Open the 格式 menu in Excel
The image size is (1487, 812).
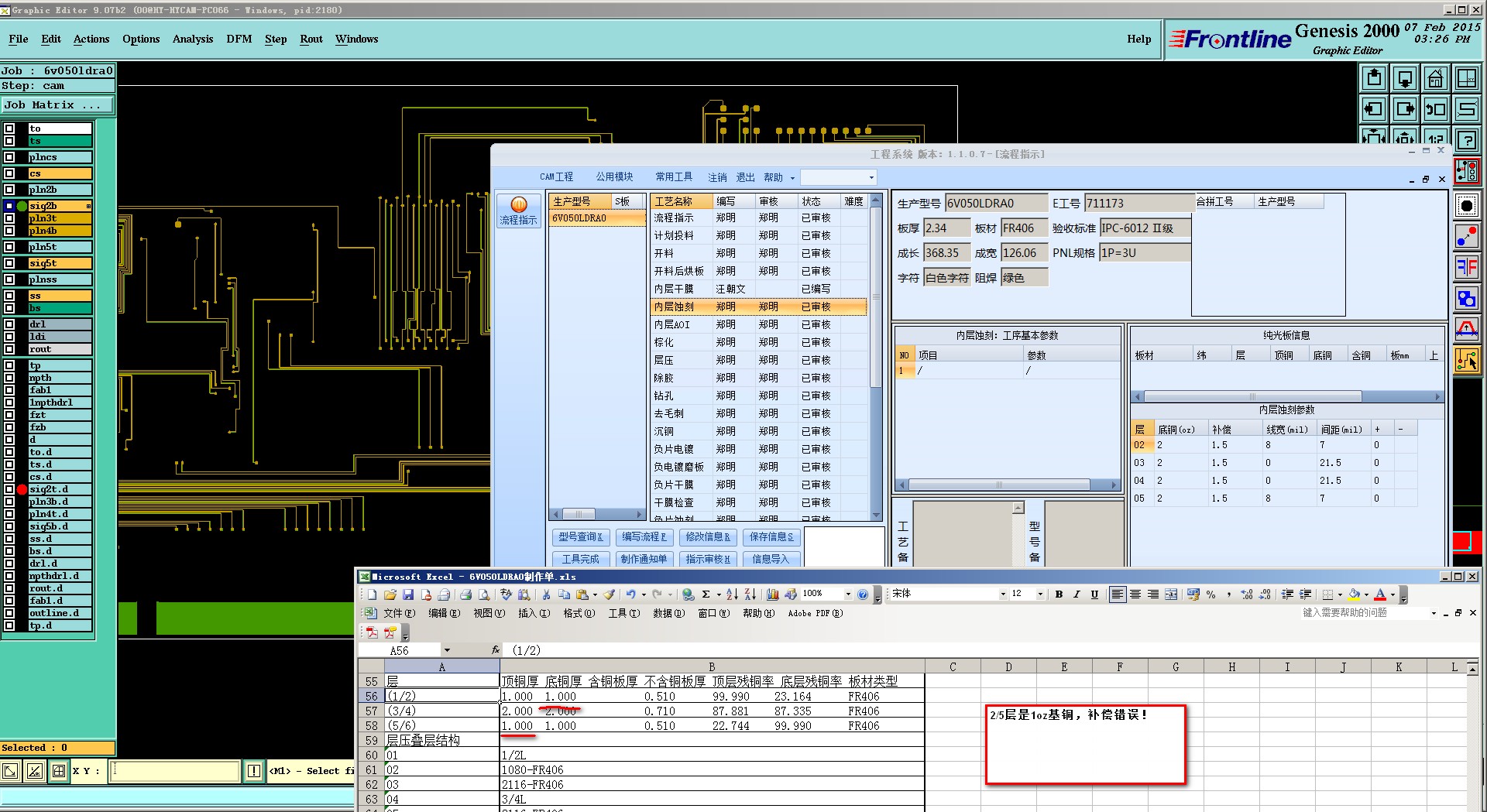click(x=579, y=613)
